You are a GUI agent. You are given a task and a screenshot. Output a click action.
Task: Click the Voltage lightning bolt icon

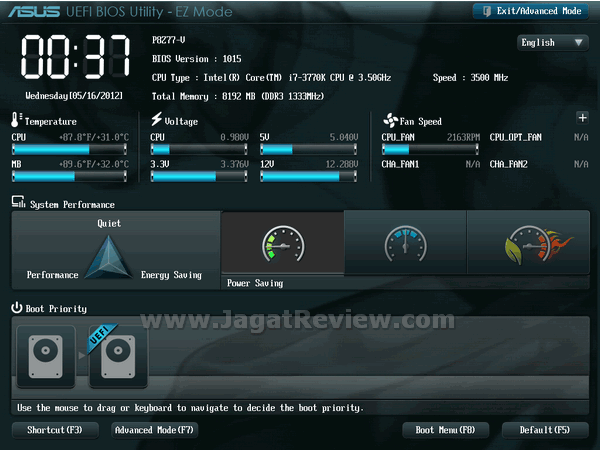click(x=156, y=119)
